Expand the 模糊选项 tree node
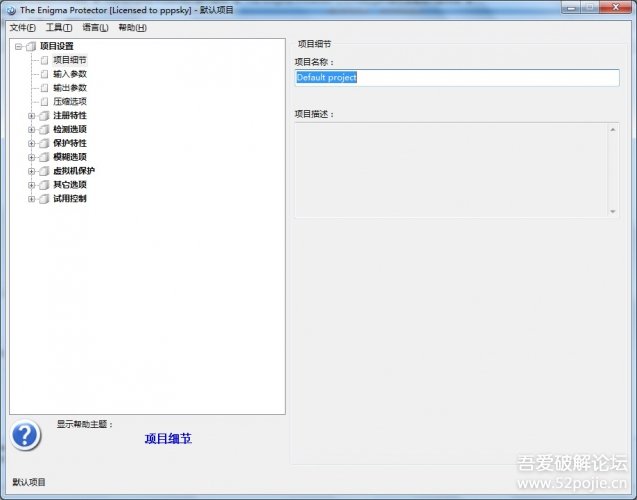Screen dimensions: 637x500 (x=31, y=157)
